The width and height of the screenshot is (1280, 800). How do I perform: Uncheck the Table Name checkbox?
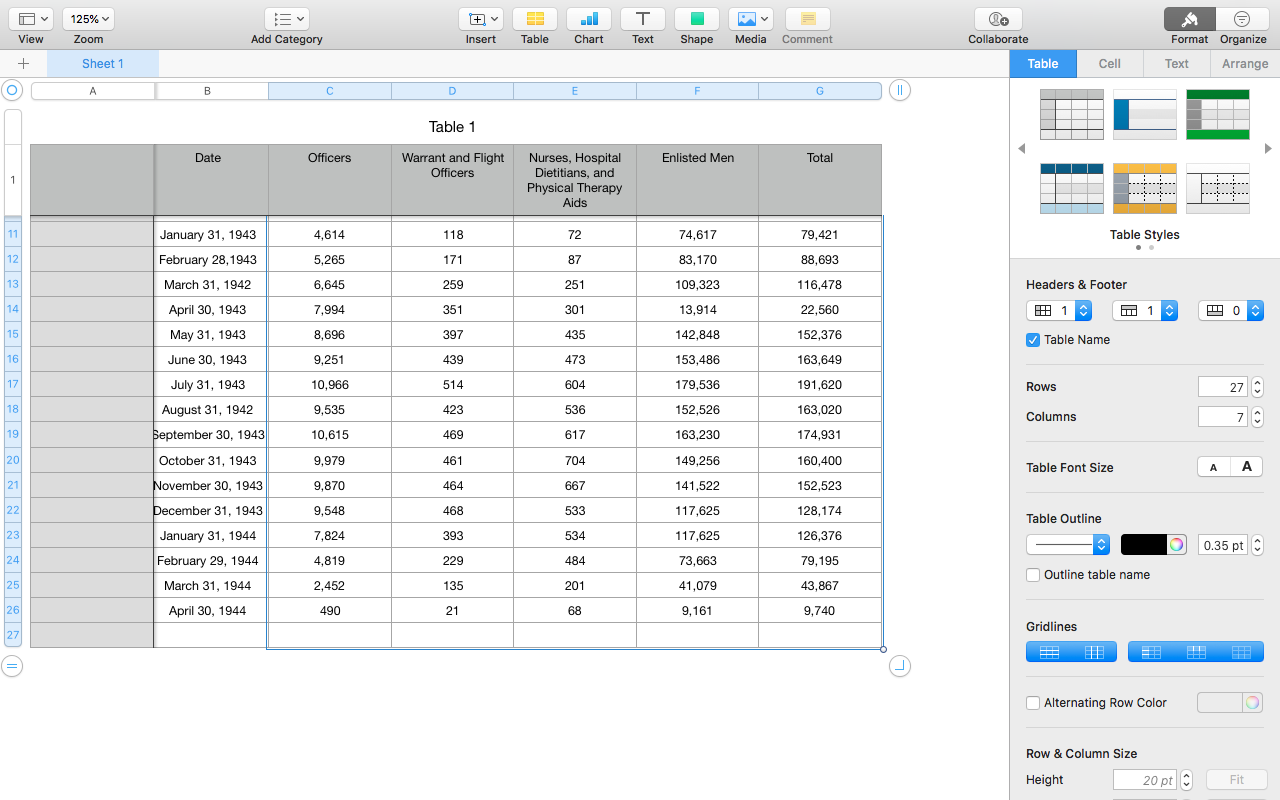pyautogui.click(x=1033, y=340)
